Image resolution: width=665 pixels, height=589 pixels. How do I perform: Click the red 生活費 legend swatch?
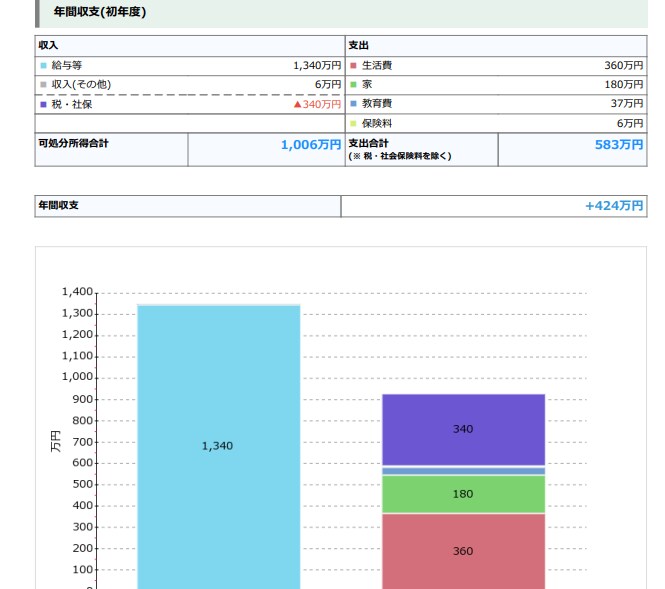coord(353,66)
